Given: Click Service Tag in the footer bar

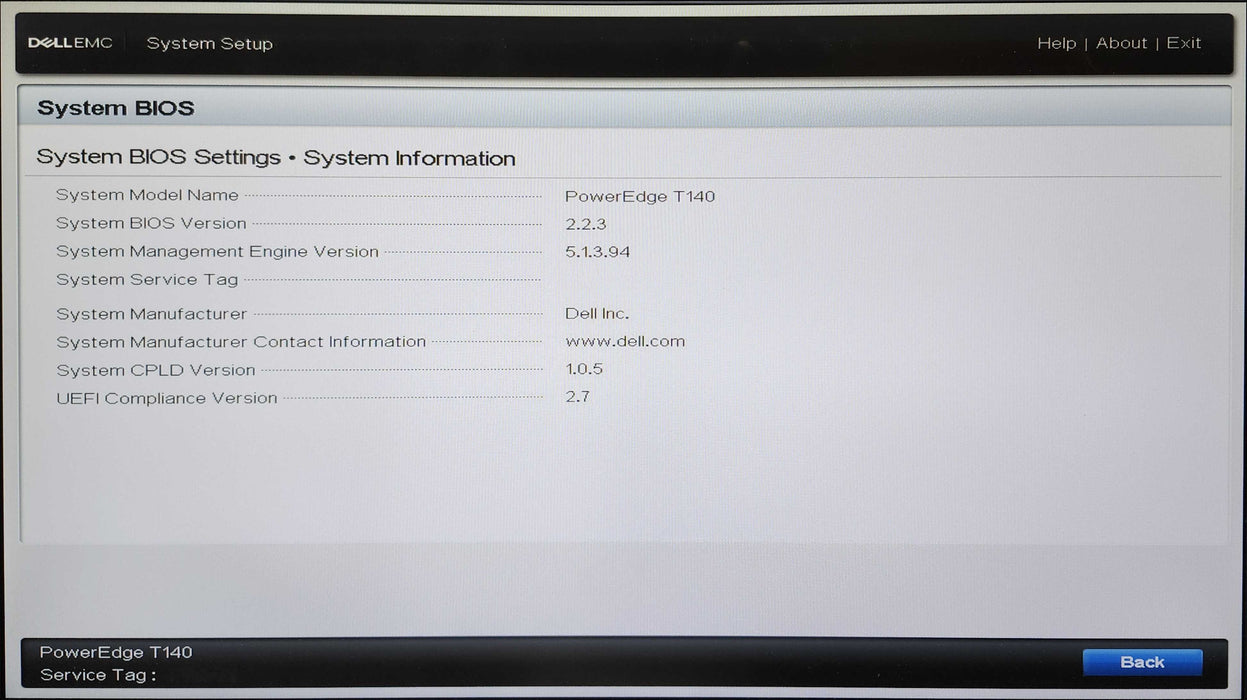Looking at the screenshot, I should tap(98, 675).
